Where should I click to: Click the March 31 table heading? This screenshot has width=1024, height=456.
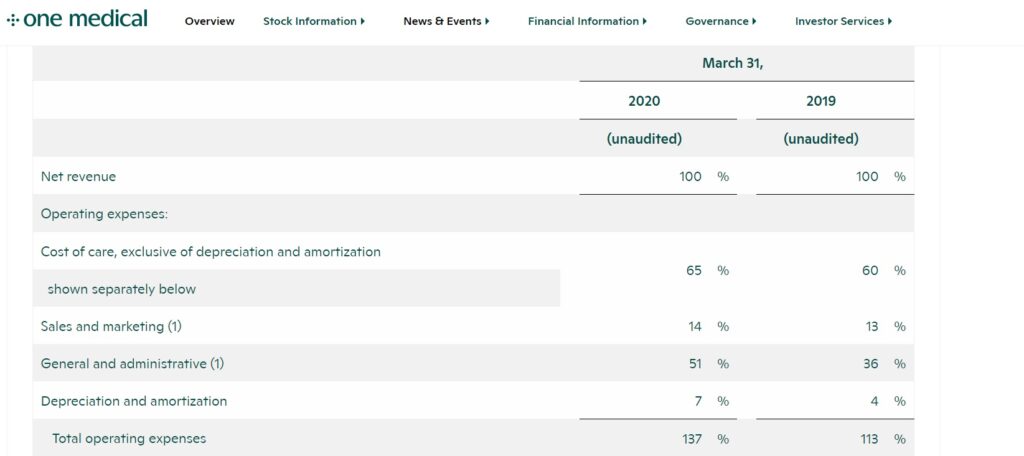point(732,63)
